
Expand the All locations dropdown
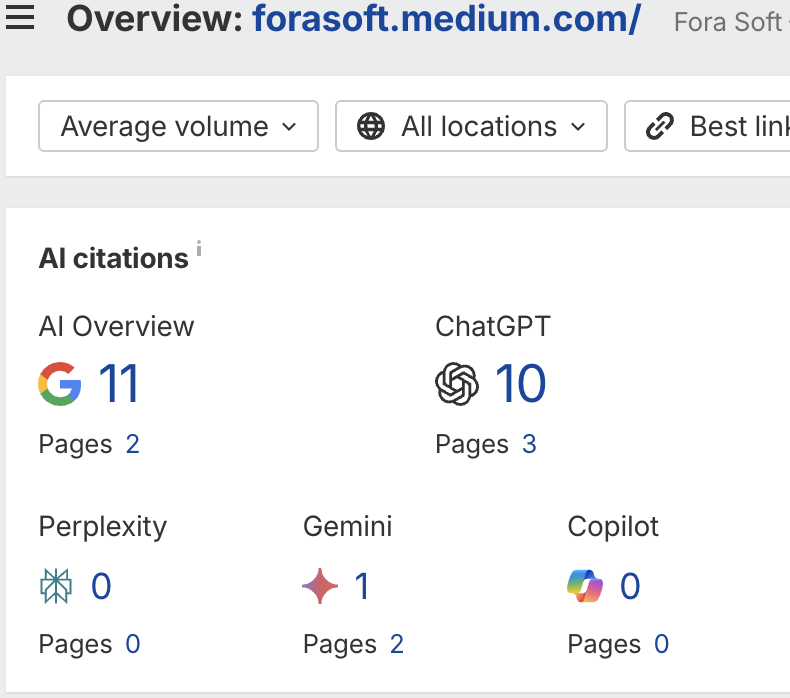tap(471, 127)
